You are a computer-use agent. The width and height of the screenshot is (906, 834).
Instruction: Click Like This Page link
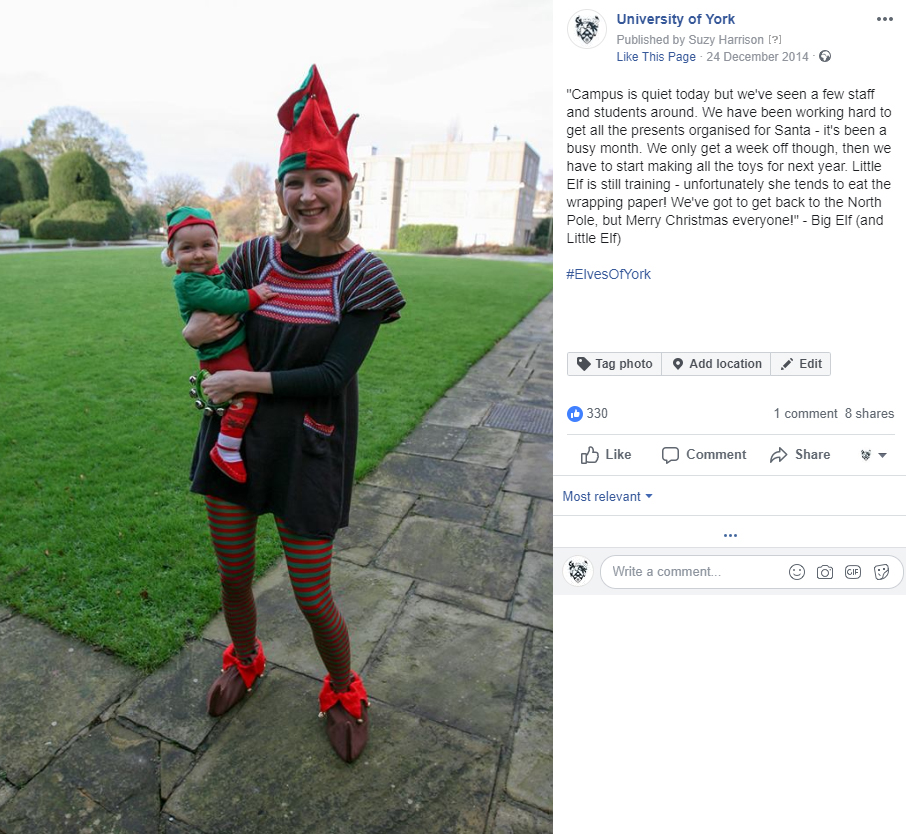[656, 57]
